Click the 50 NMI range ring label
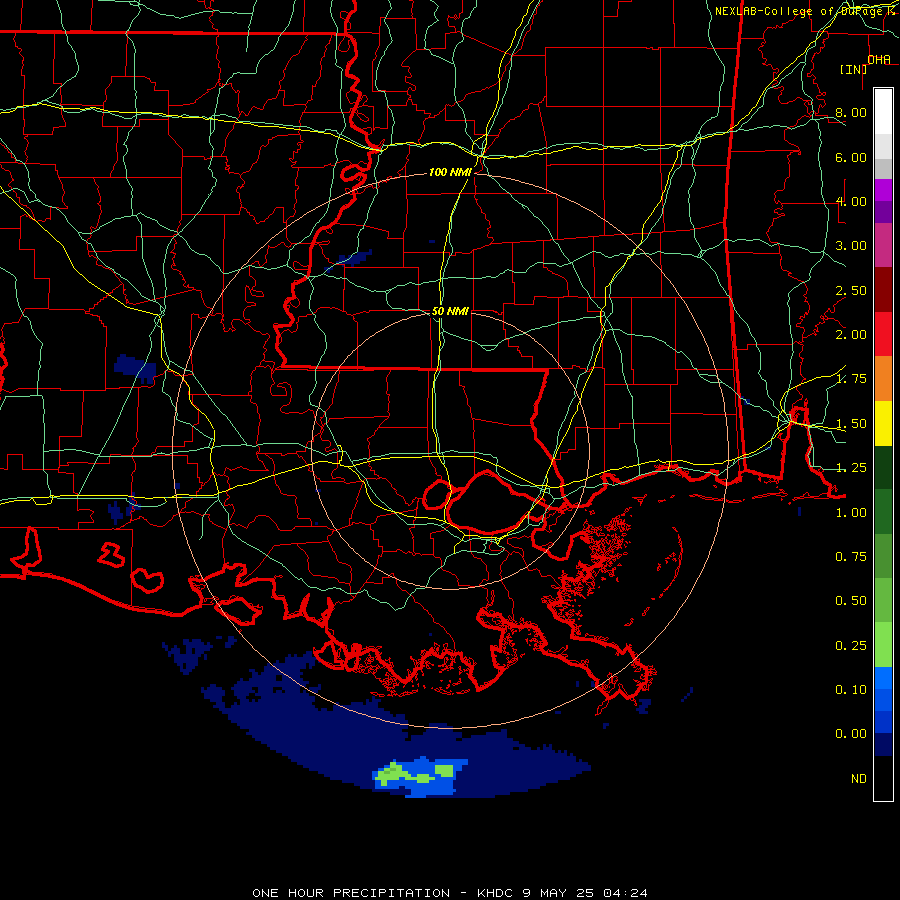This screenshot has height=900, width=900. [450, 311]
